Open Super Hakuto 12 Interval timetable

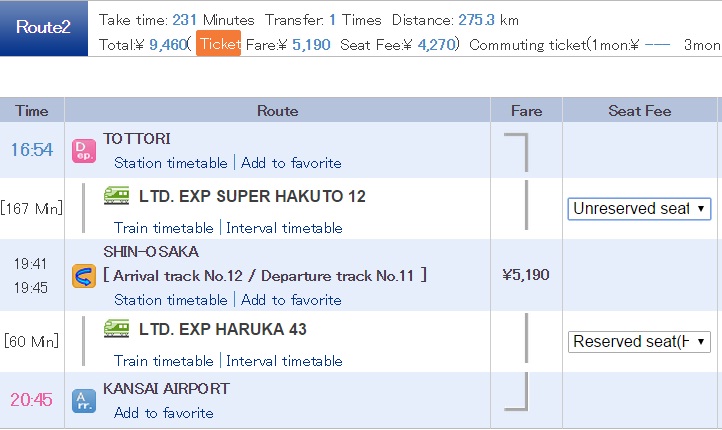coord(284,228)
